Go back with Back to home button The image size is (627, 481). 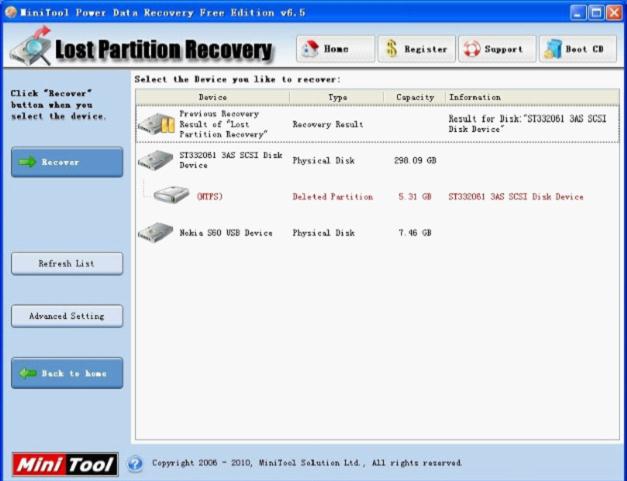67,373
